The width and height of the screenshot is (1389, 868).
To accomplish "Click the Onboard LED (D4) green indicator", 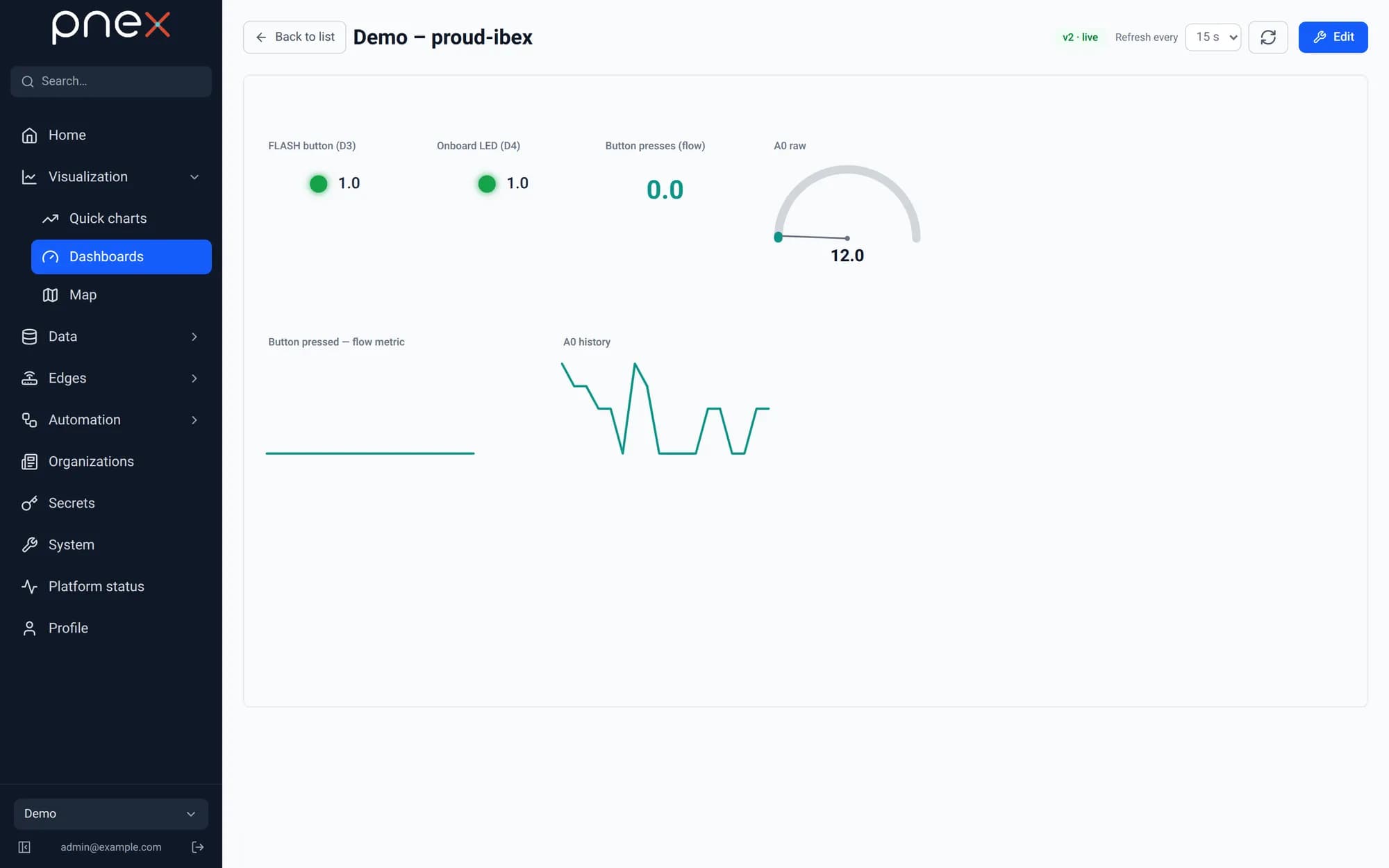I will (x=487, y=184).
